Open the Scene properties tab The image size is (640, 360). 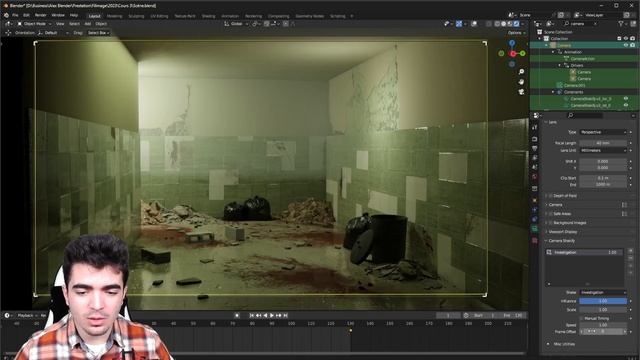(535, 167)
